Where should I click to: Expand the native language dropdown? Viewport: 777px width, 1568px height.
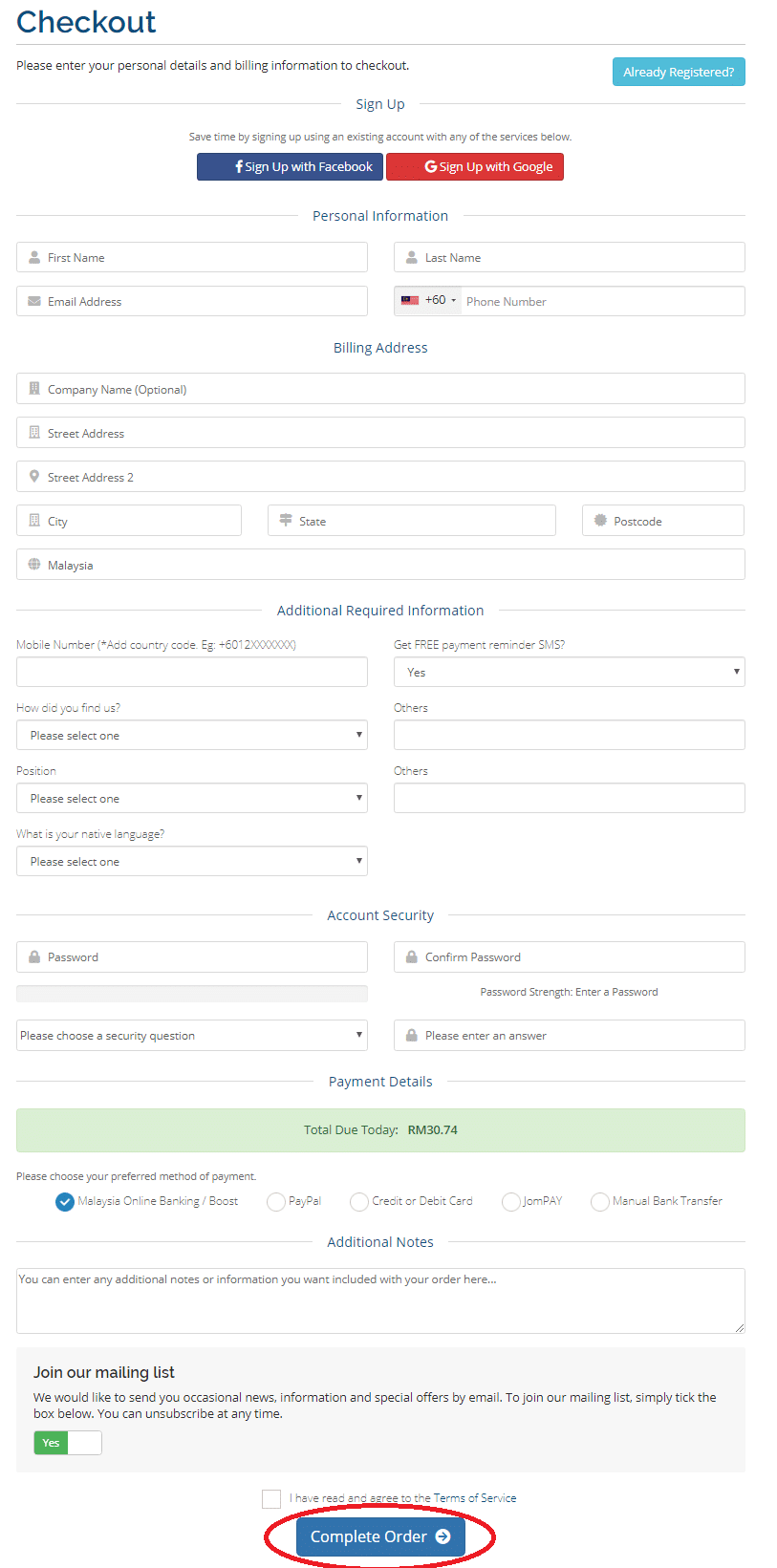tap(192, 861)
